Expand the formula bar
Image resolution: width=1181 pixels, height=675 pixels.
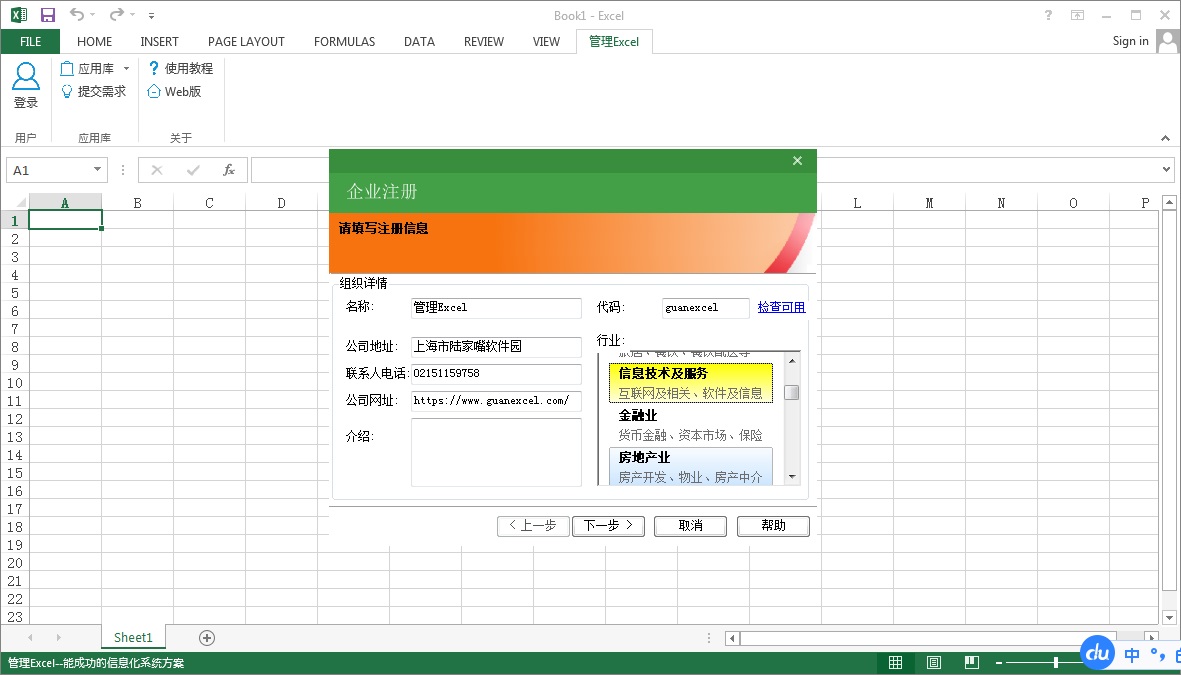click(x=1167, y=170)
